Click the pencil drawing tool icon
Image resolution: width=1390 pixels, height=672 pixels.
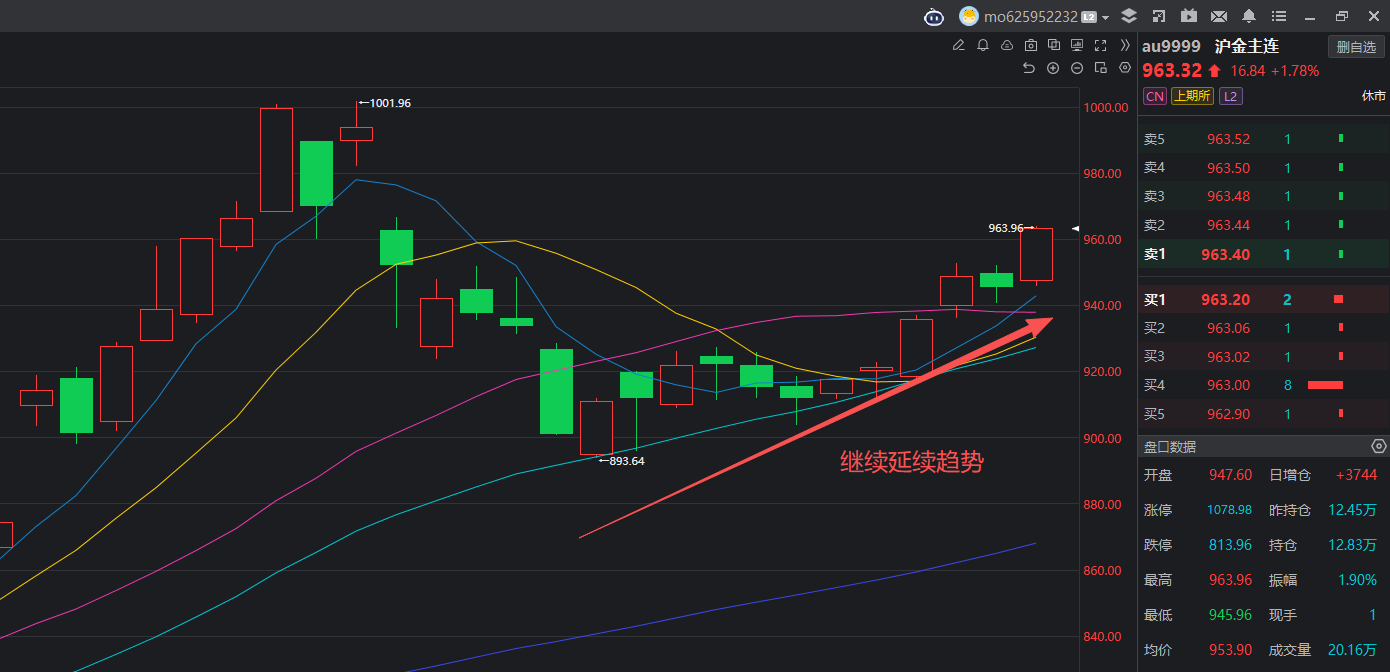pyautogui.click(x=958, y=45)
